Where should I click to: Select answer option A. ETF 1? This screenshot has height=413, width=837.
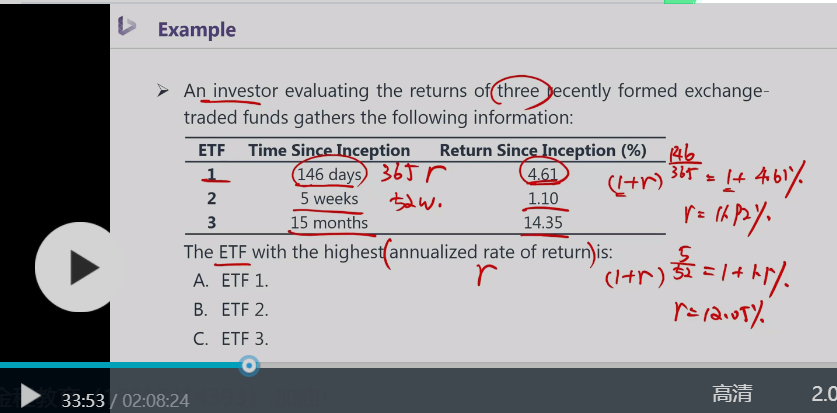[231, 280]
